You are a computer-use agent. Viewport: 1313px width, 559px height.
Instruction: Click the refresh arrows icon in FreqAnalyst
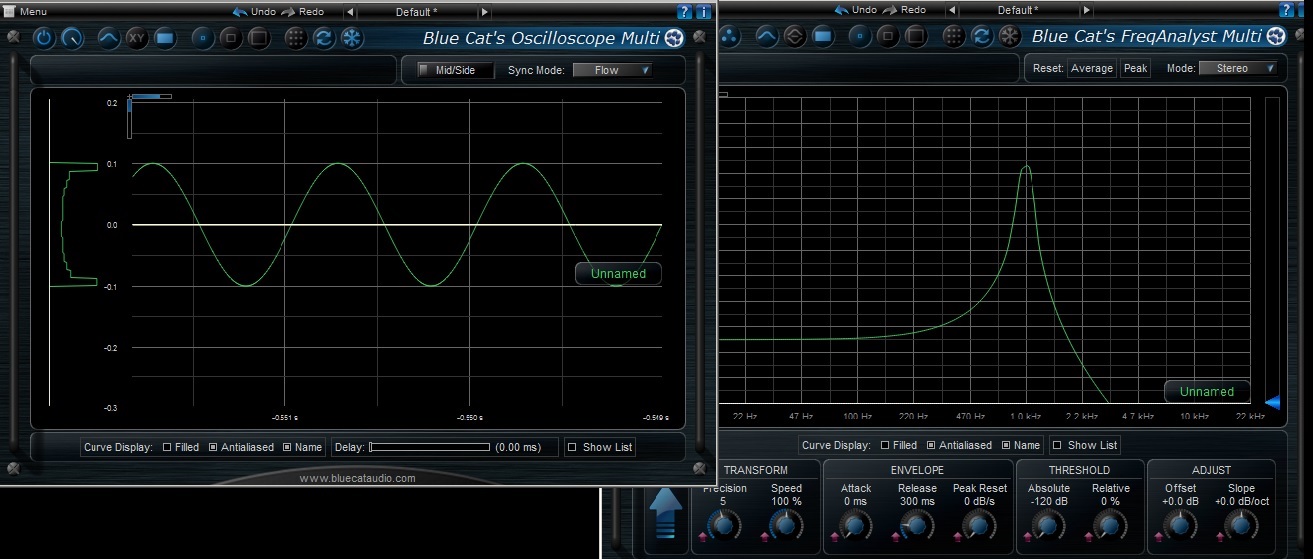point(982,37)
